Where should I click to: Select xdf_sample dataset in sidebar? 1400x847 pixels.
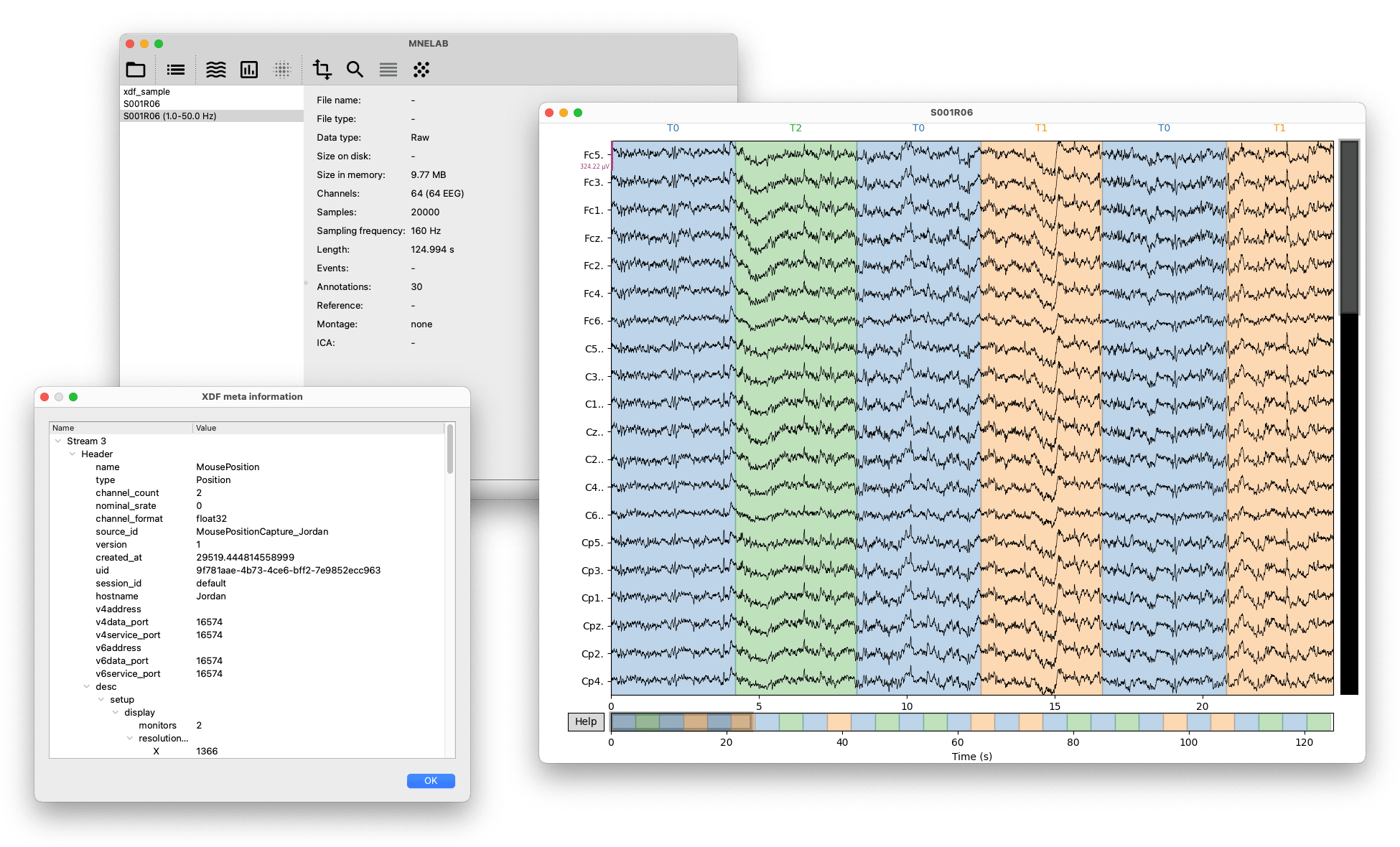pyautogui.click(x=146, y=92)
